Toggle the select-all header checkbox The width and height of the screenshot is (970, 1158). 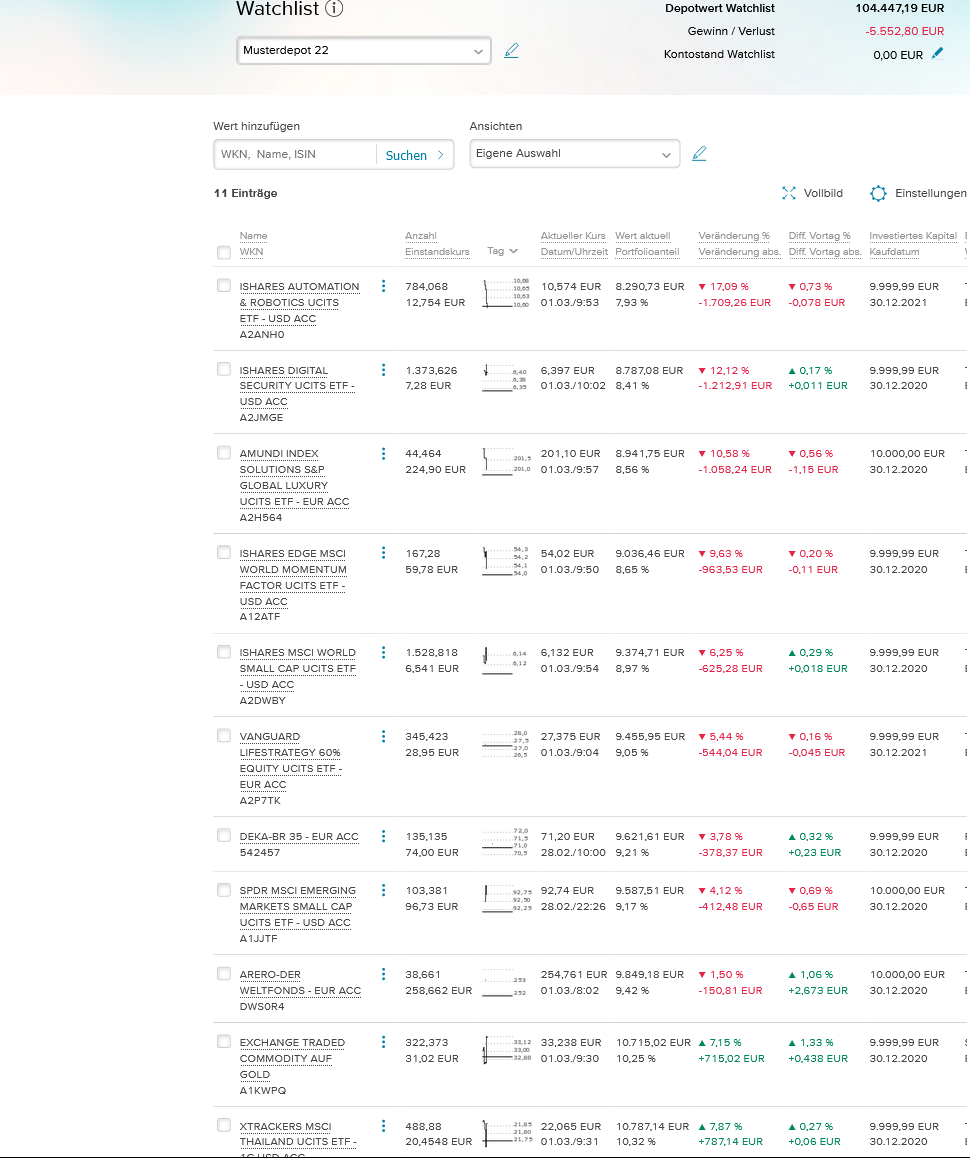pos(224,252)
